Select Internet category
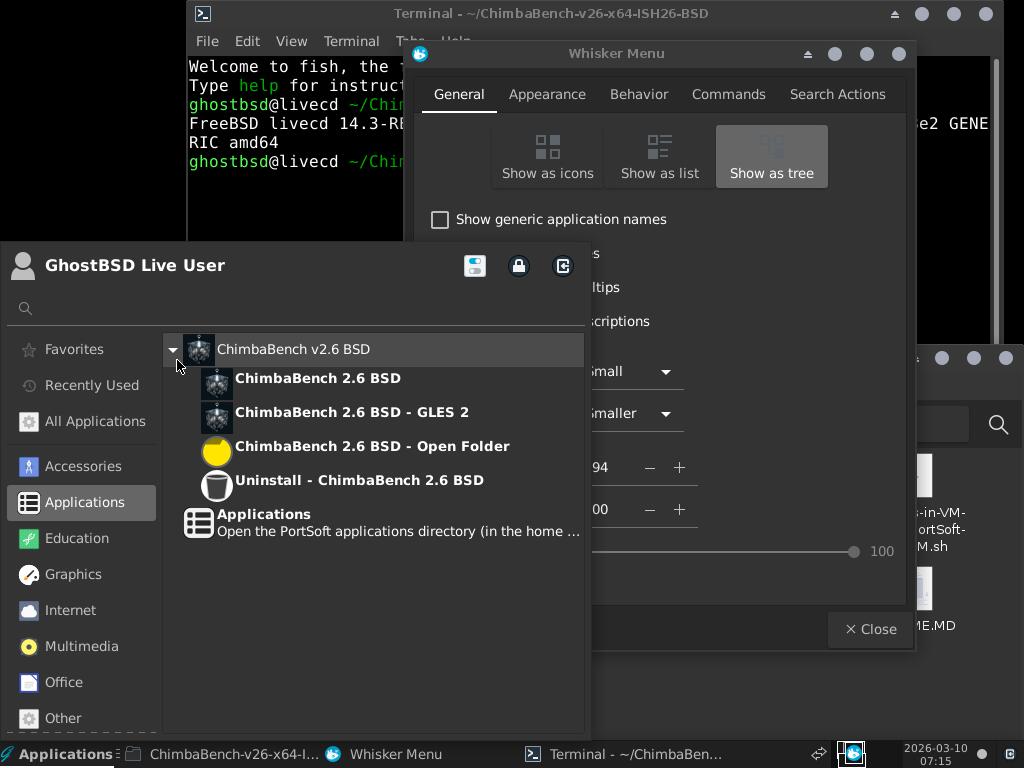 coord(82,610)
